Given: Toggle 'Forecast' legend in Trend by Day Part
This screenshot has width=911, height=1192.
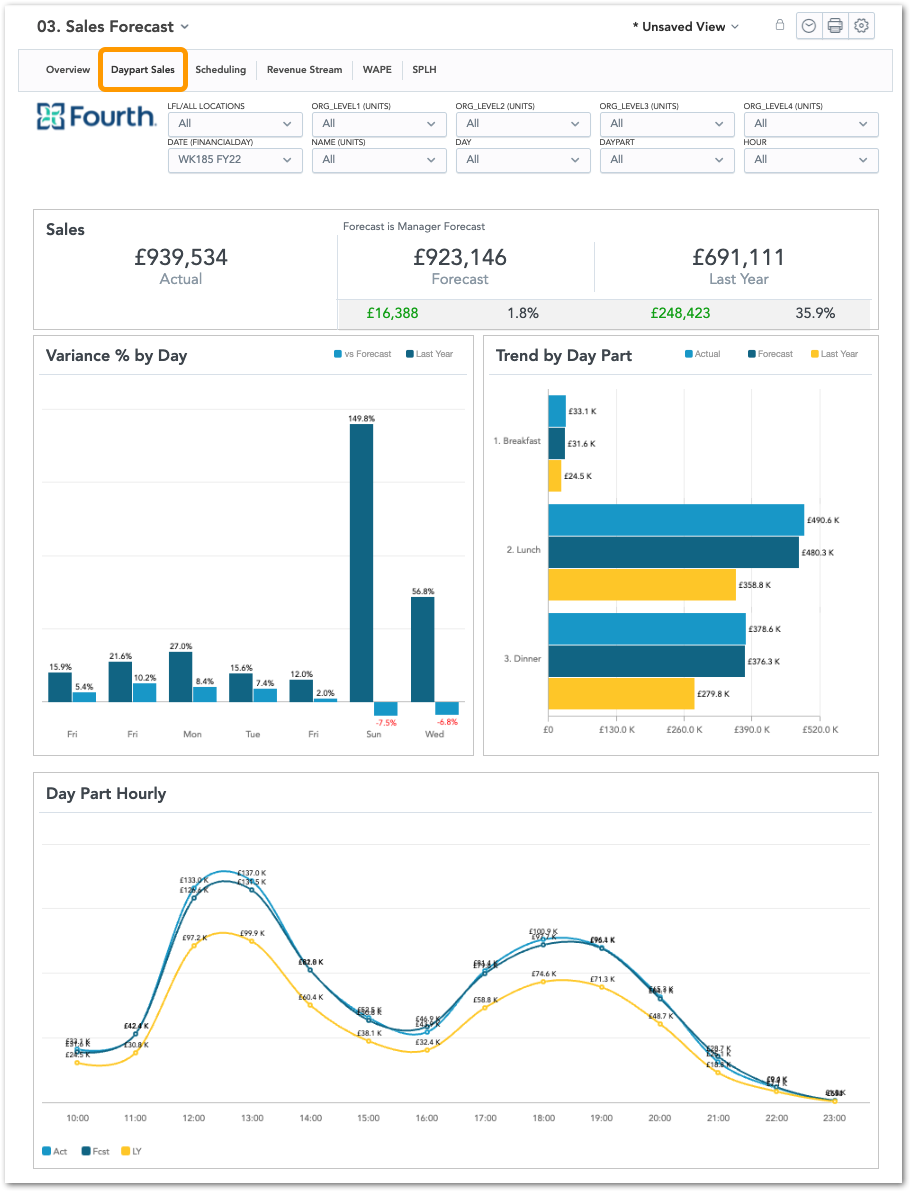Looking at the screenshot, I should tap(769, 354).
